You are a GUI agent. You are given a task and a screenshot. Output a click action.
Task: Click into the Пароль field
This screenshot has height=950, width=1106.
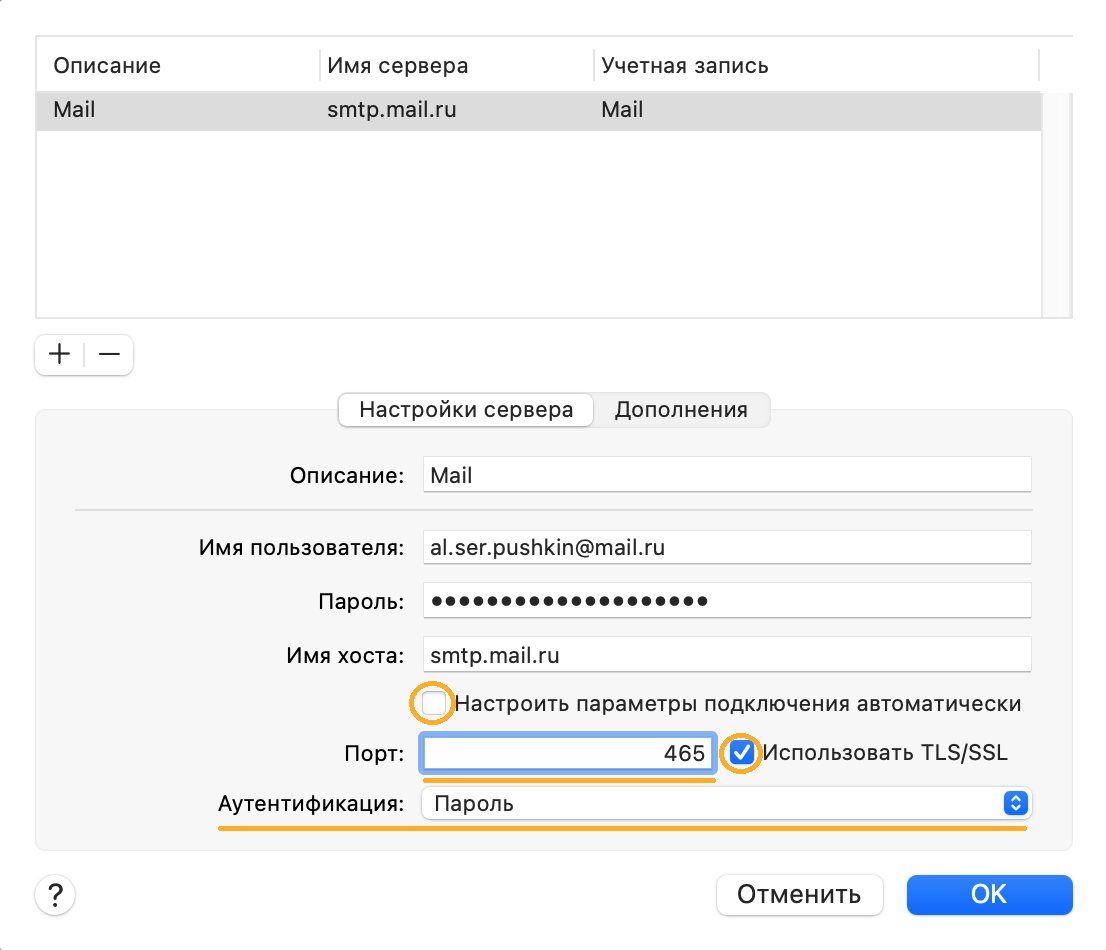pos(727,601)
